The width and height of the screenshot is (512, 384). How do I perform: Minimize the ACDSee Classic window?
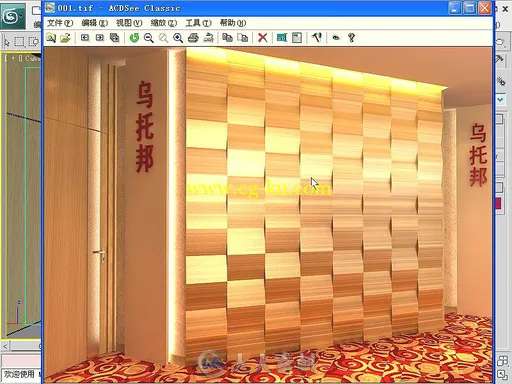[x=454, y=8]
